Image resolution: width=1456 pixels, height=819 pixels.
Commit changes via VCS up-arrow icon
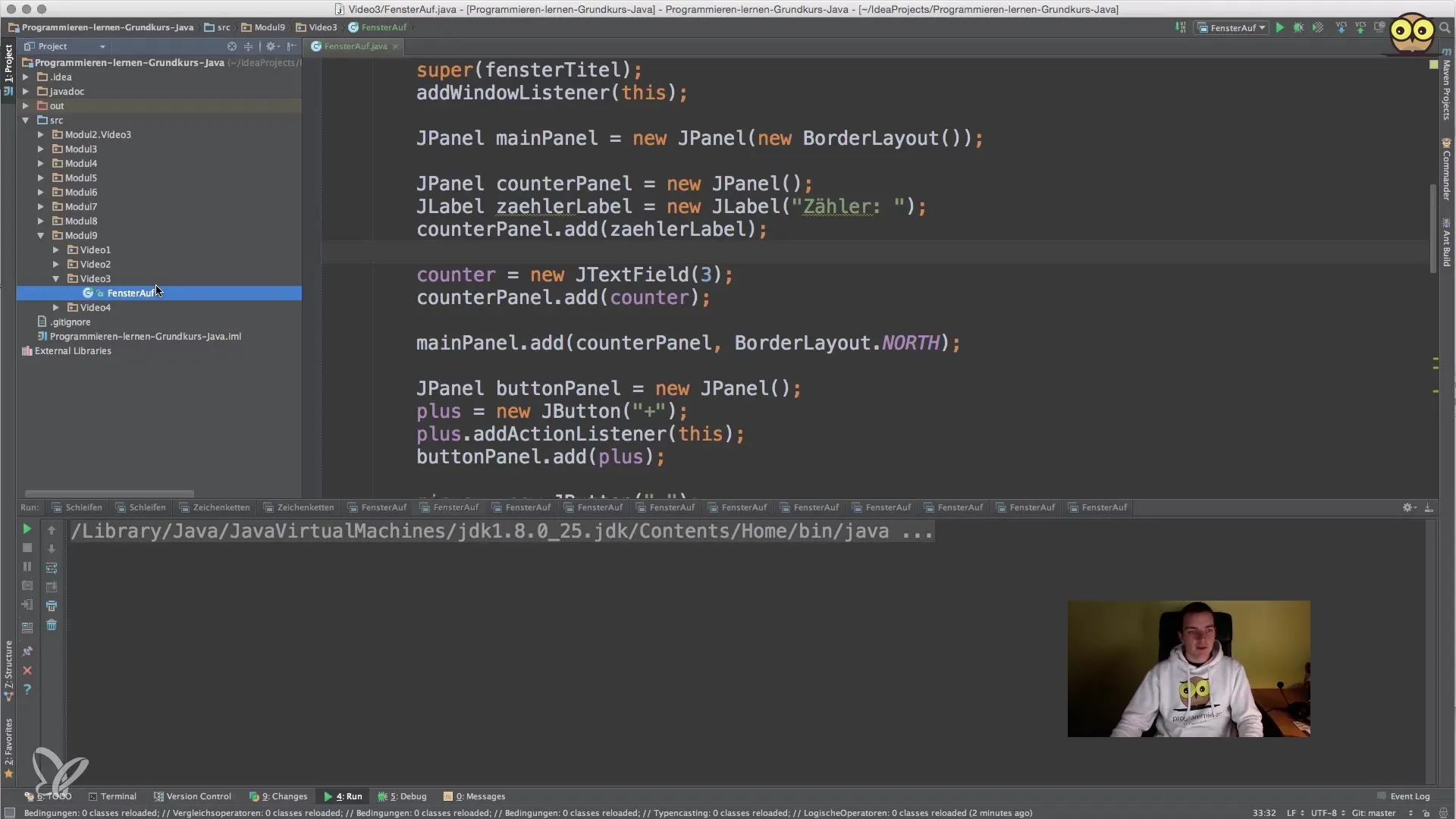pos(1360,28)
